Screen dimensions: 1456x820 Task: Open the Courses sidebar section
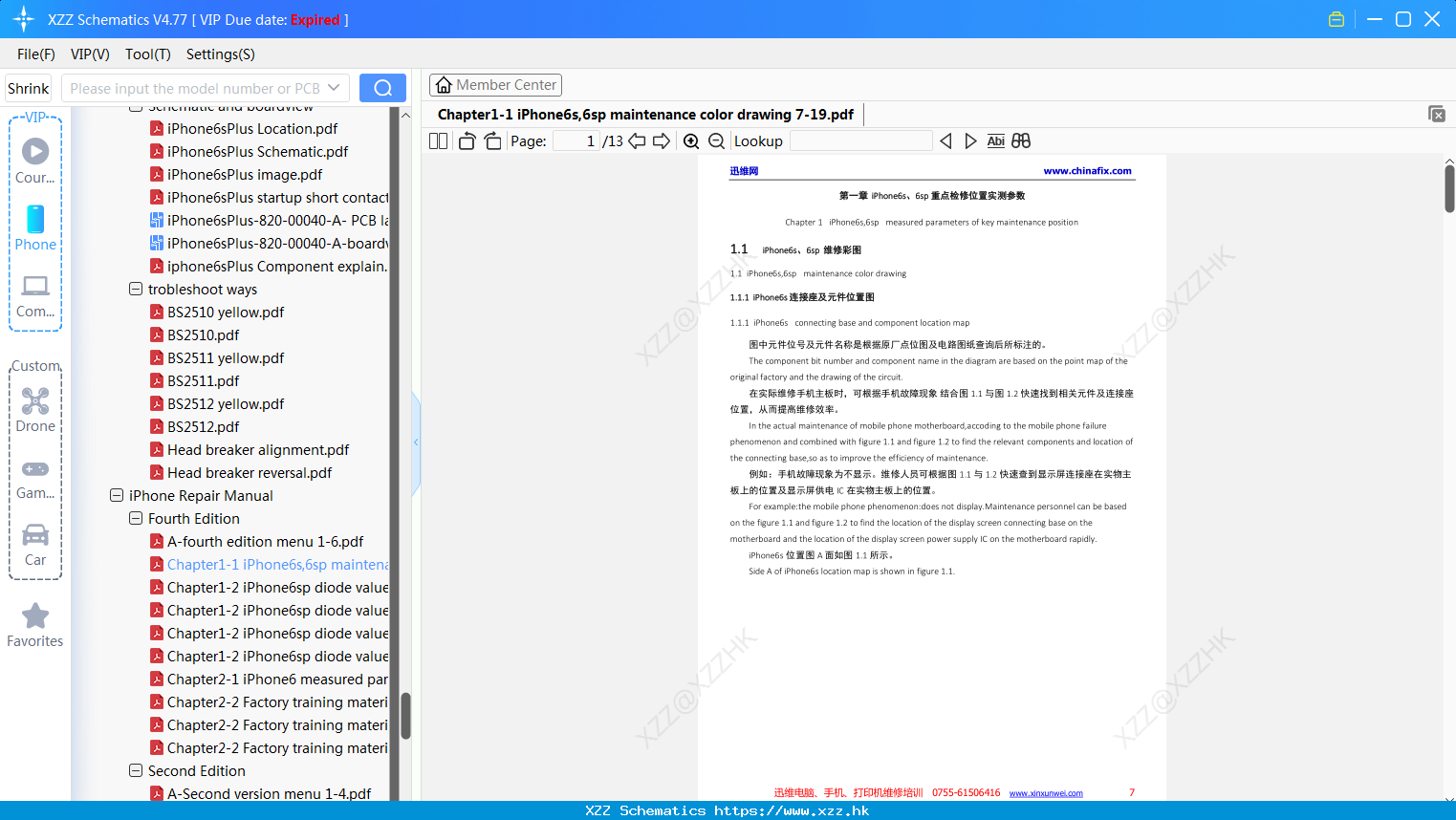(x=35, y=161)
